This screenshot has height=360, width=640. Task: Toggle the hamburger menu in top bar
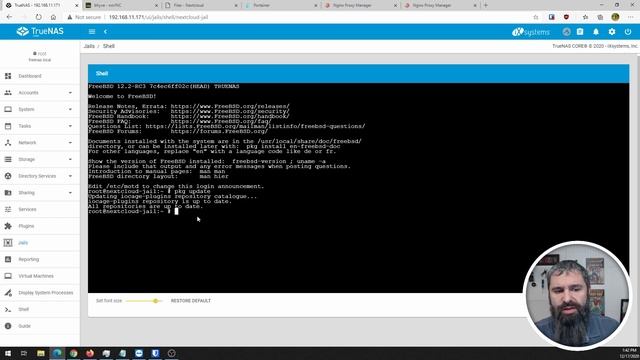[x=92, y=31]
